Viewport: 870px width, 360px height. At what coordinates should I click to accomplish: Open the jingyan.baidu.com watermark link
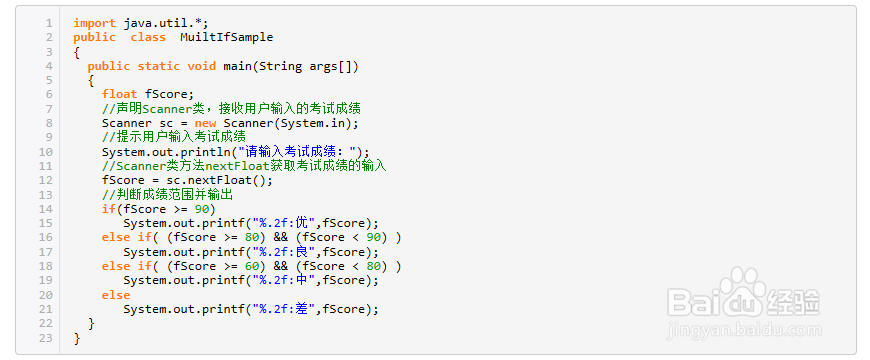[743, 330]
